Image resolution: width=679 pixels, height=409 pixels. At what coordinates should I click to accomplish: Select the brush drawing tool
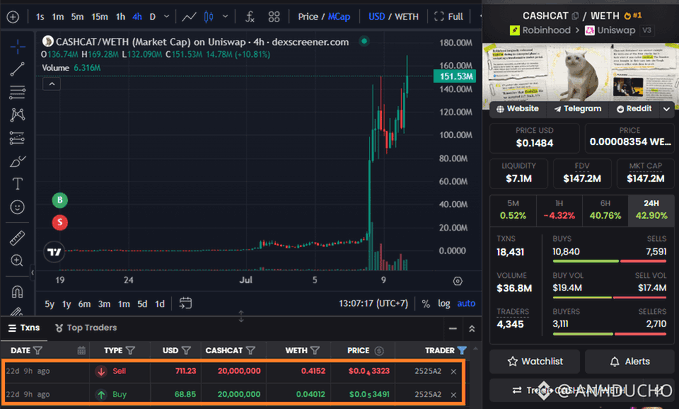[x=17, y=161]
